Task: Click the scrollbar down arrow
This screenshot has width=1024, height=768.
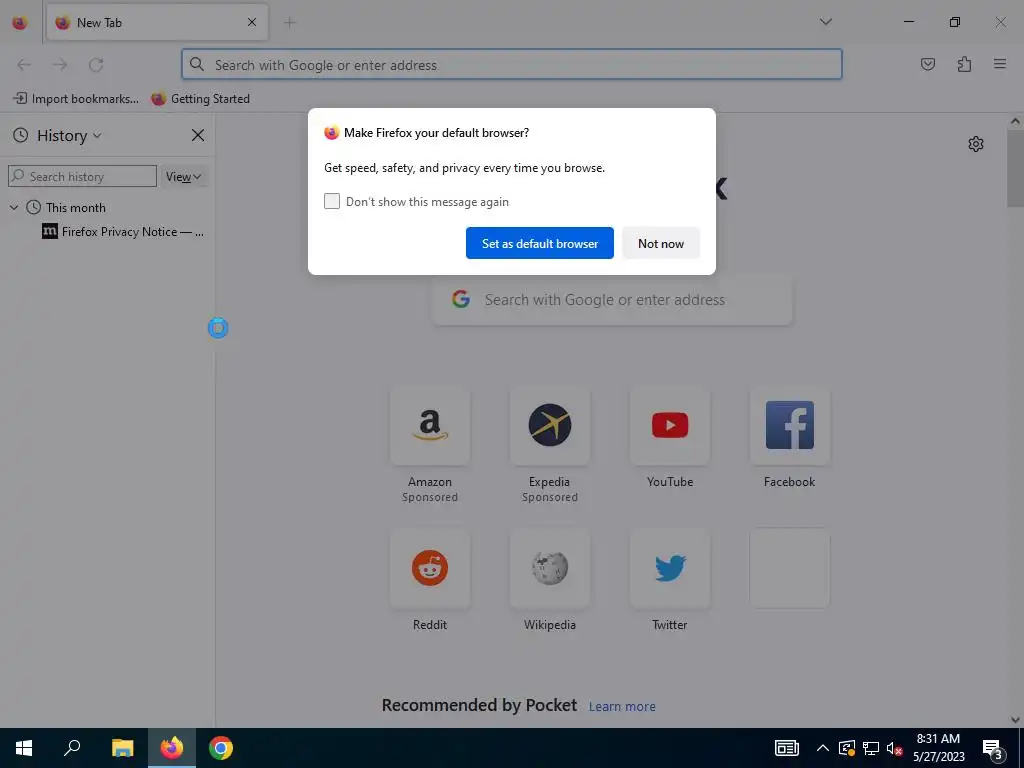Action: pos(1015,720)
